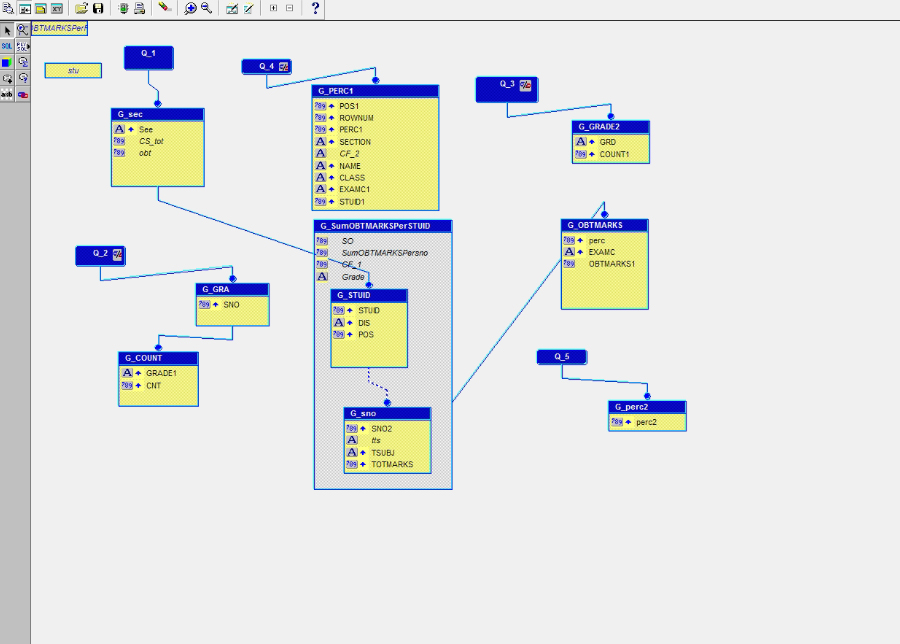Choose the Magnify tool in palette
The image size is (900, 644).
coord(22,31)
